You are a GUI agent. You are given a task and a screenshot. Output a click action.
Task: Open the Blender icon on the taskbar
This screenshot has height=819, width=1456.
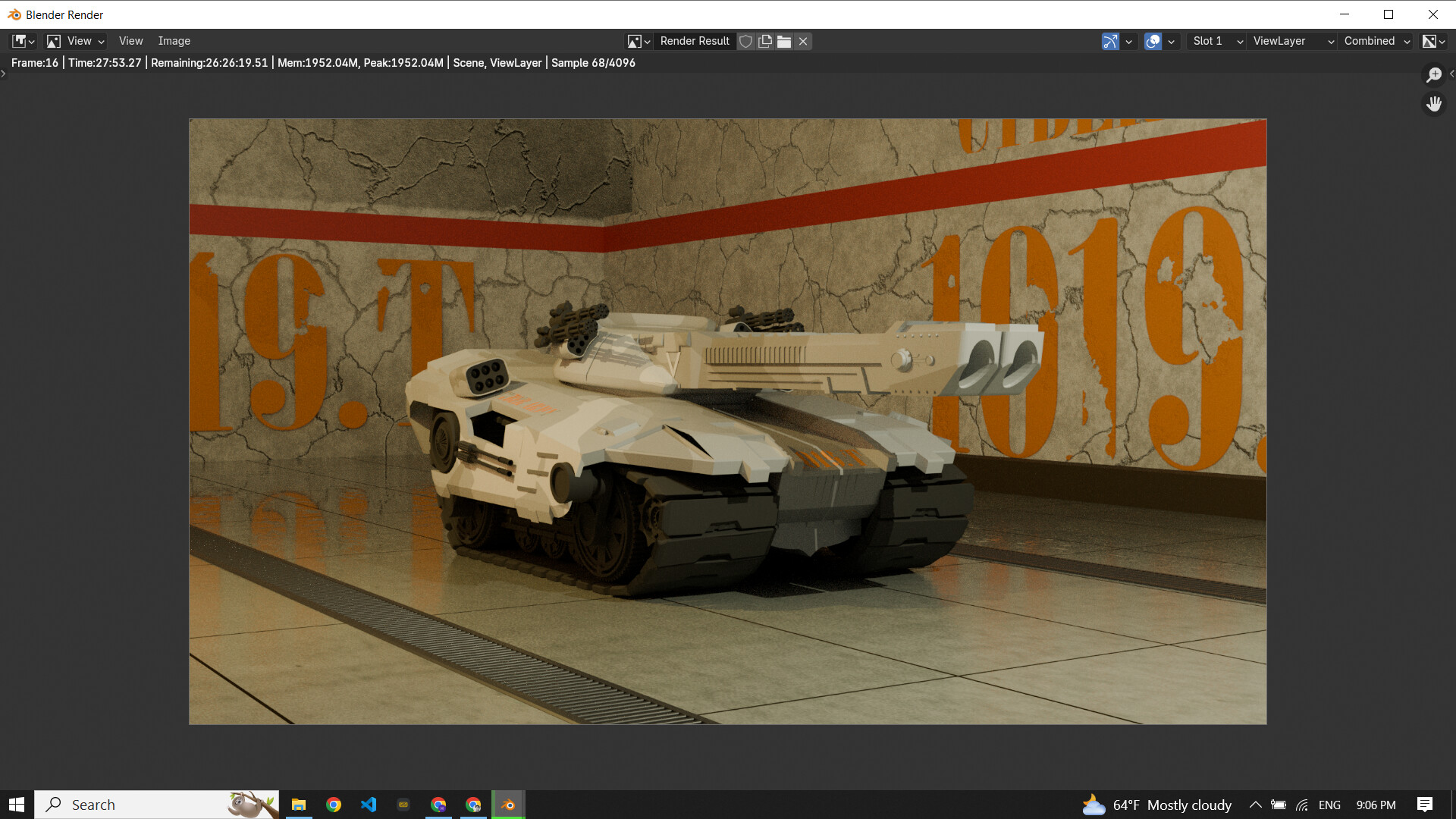[507, 804]
